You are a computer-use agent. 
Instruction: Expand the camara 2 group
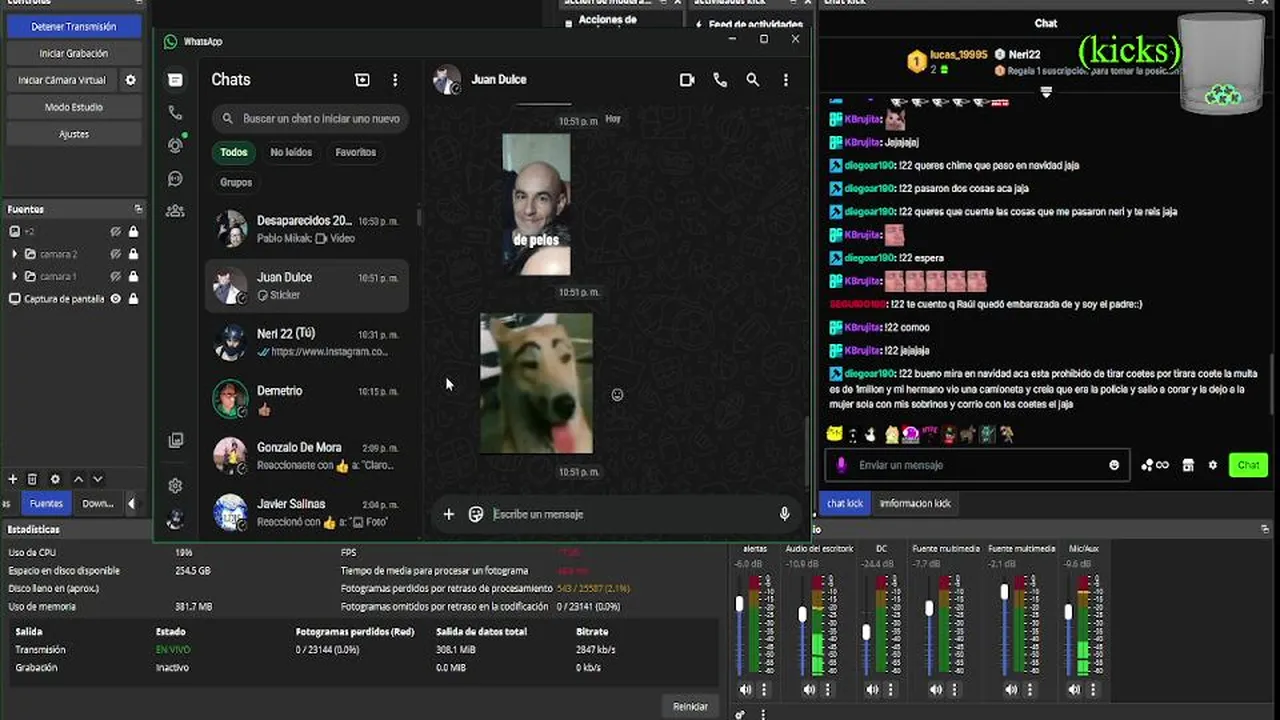pos(14,254)
